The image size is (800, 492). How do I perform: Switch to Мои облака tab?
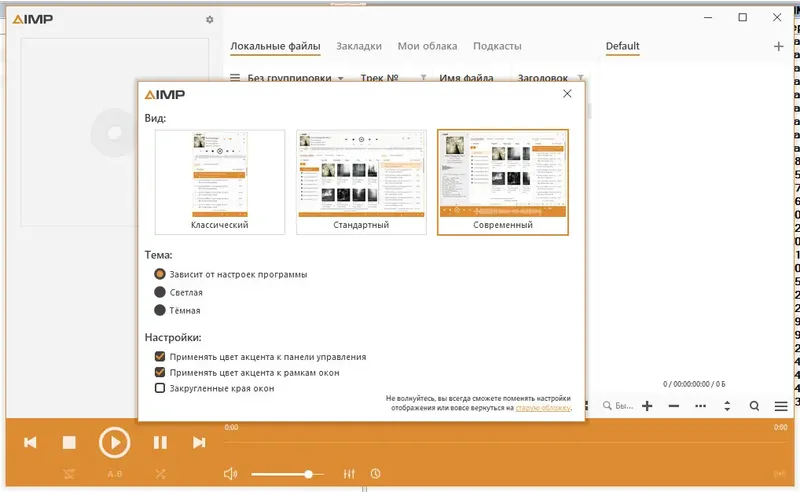(x=428, y=46)
